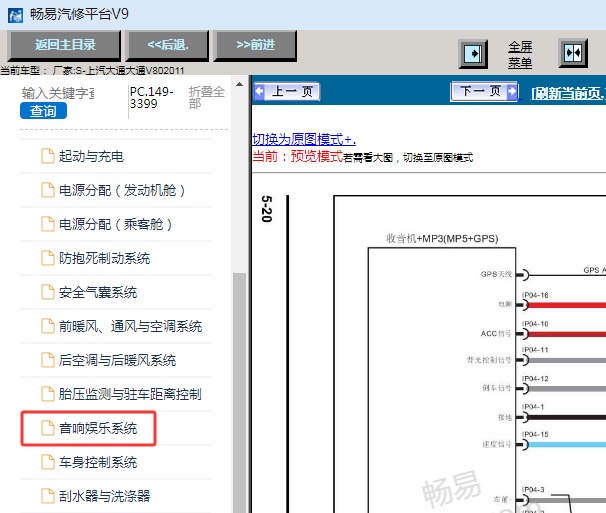Open 安全气囊系统 entry
Screen dimensions: 606x513
98,292
